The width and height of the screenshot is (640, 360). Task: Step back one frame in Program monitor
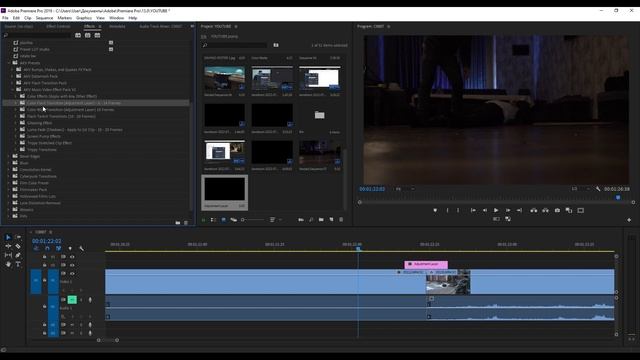click(x=485, y=210)
